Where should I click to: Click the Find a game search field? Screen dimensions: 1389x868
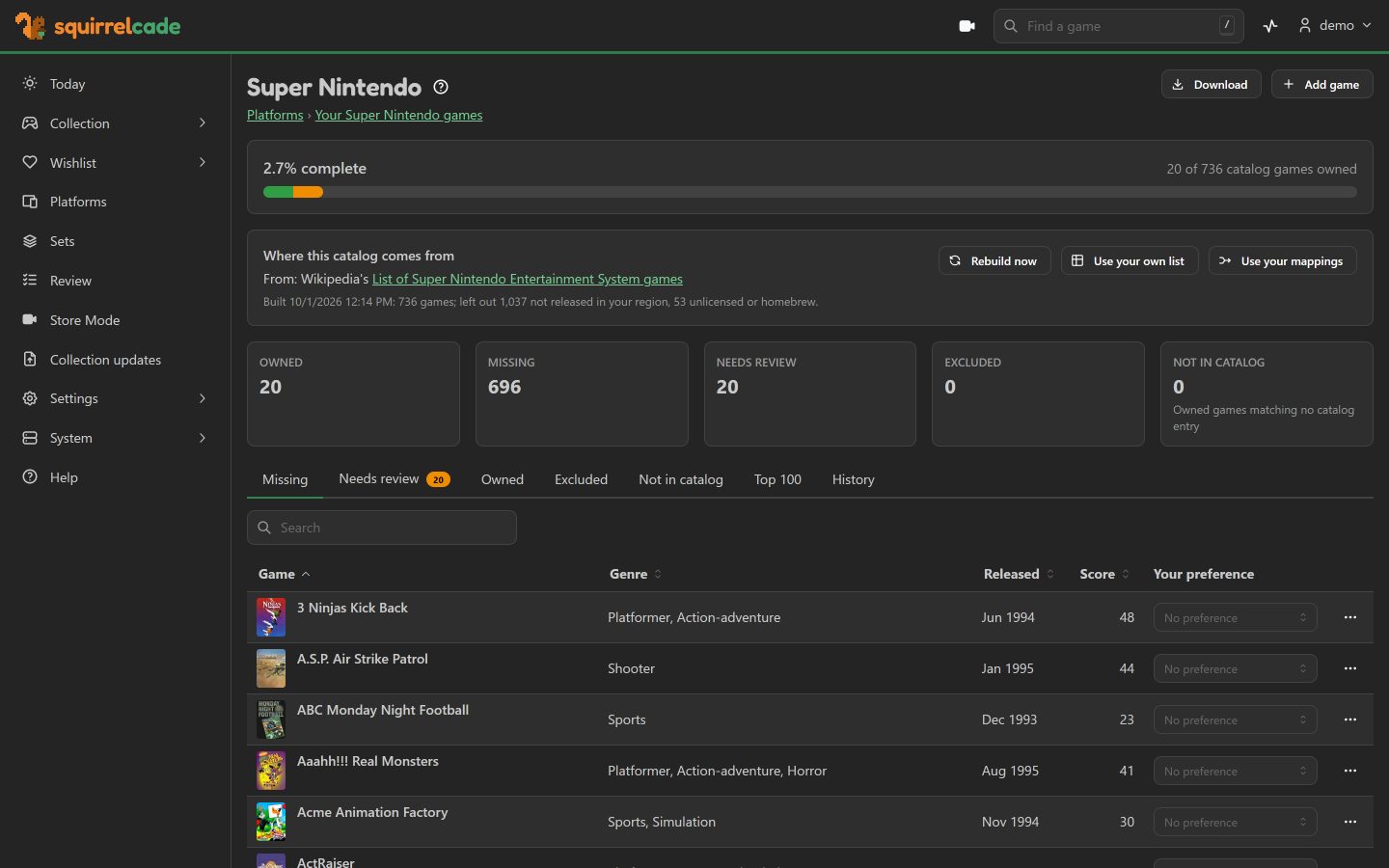coord(1119,26)
